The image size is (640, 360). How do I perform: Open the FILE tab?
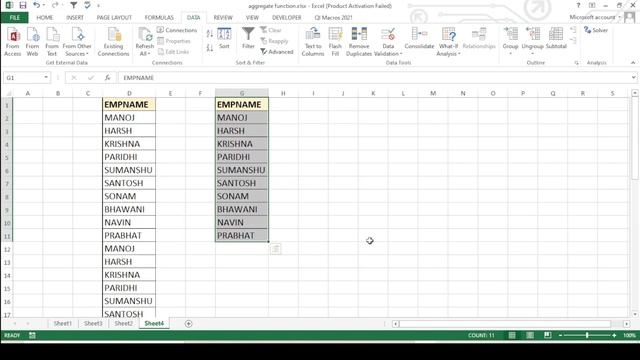(15, 18)
